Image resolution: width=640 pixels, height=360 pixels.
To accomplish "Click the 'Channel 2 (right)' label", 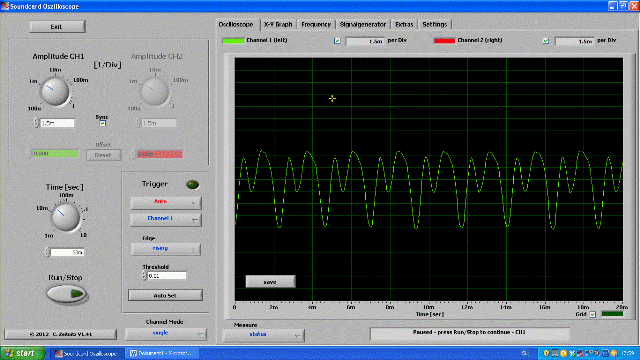I will pos(480,40).
